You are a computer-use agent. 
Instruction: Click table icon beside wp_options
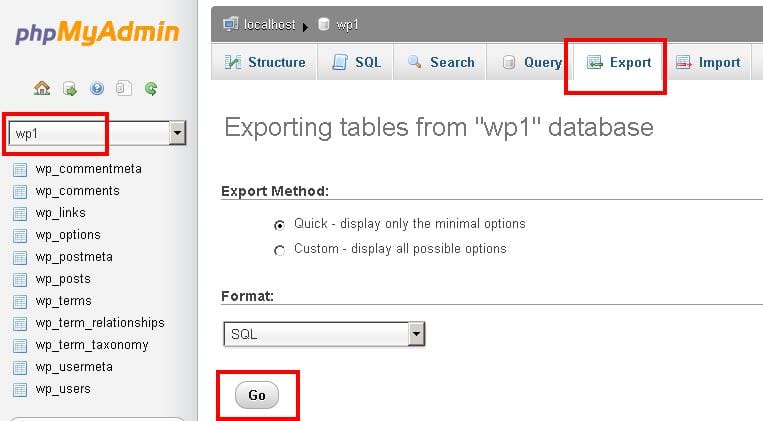pyautogui.click(x=20, y=236)
